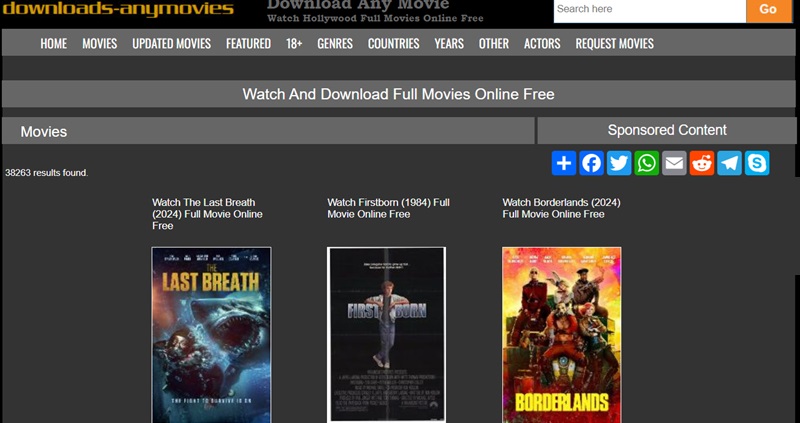Share page on Facebook
The image size is (800, 423).
591,163
